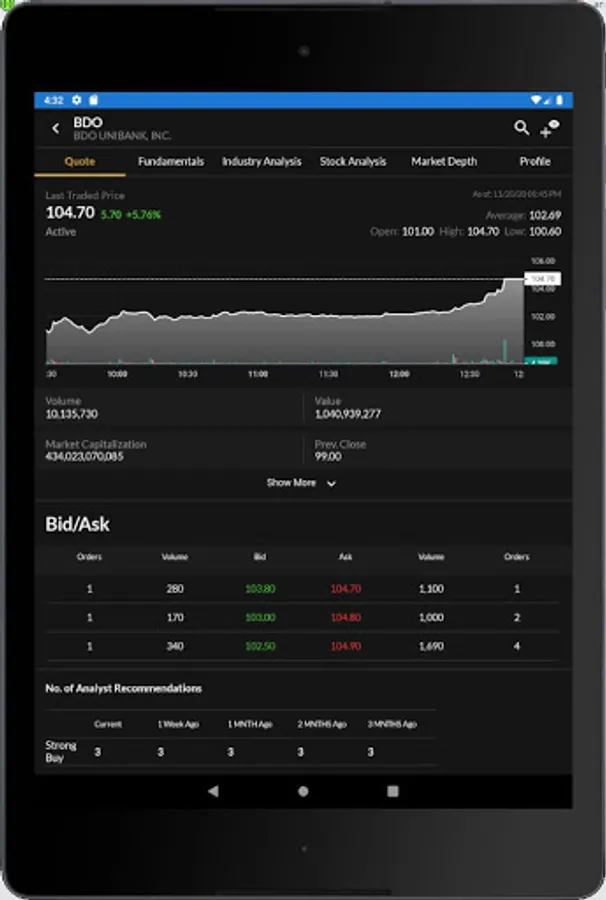Click the Open 101.00 value
Image resolution: width=606 pixels, height=900 pixels.
click(x=418, y=232)
